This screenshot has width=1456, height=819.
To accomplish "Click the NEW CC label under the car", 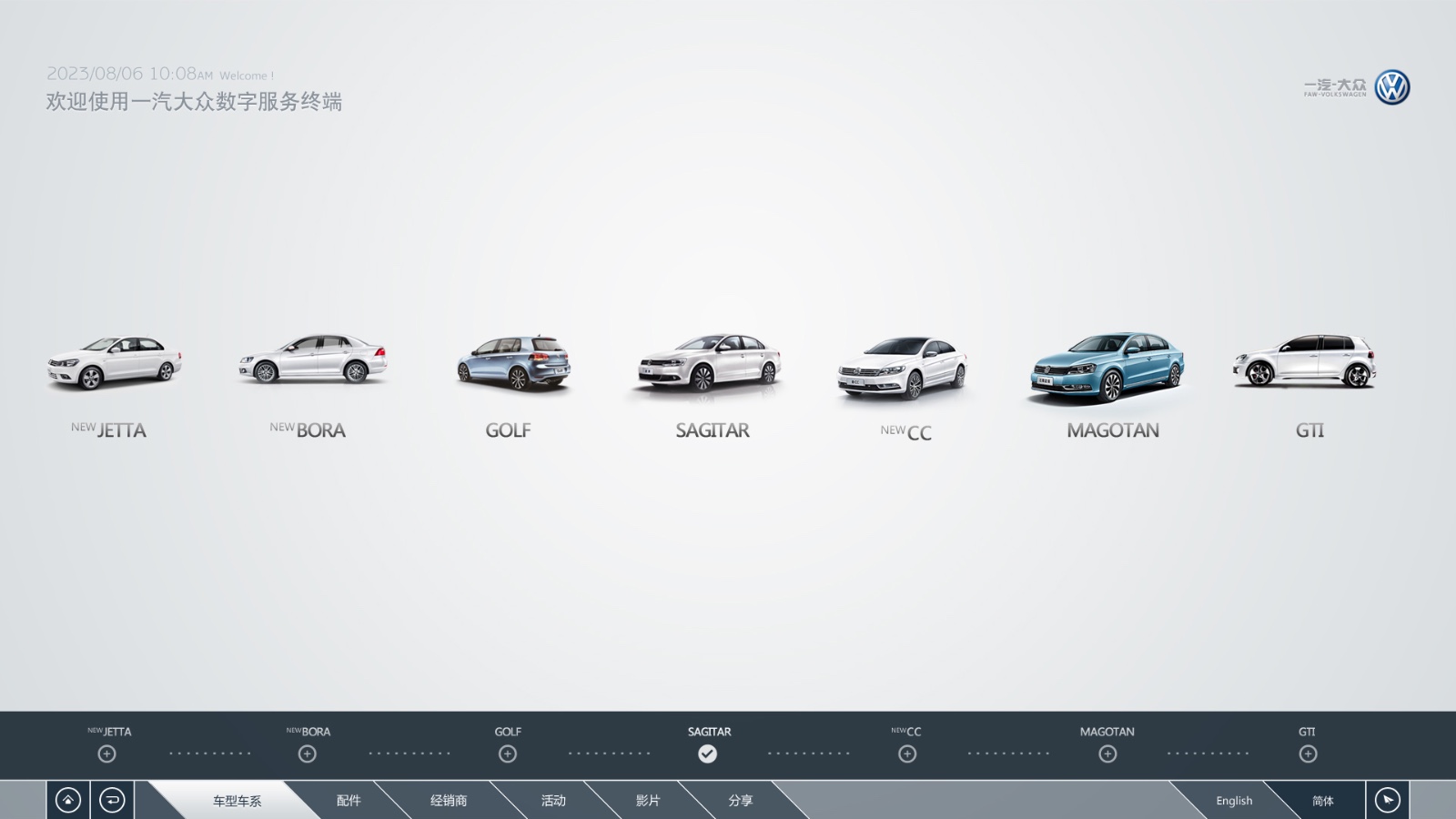I will click(x=905, y=431).
